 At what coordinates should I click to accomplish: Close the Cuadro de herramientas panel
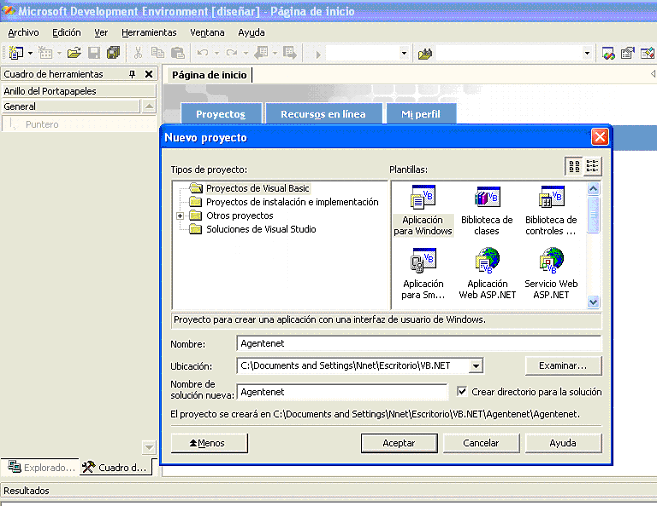point(148,74)
